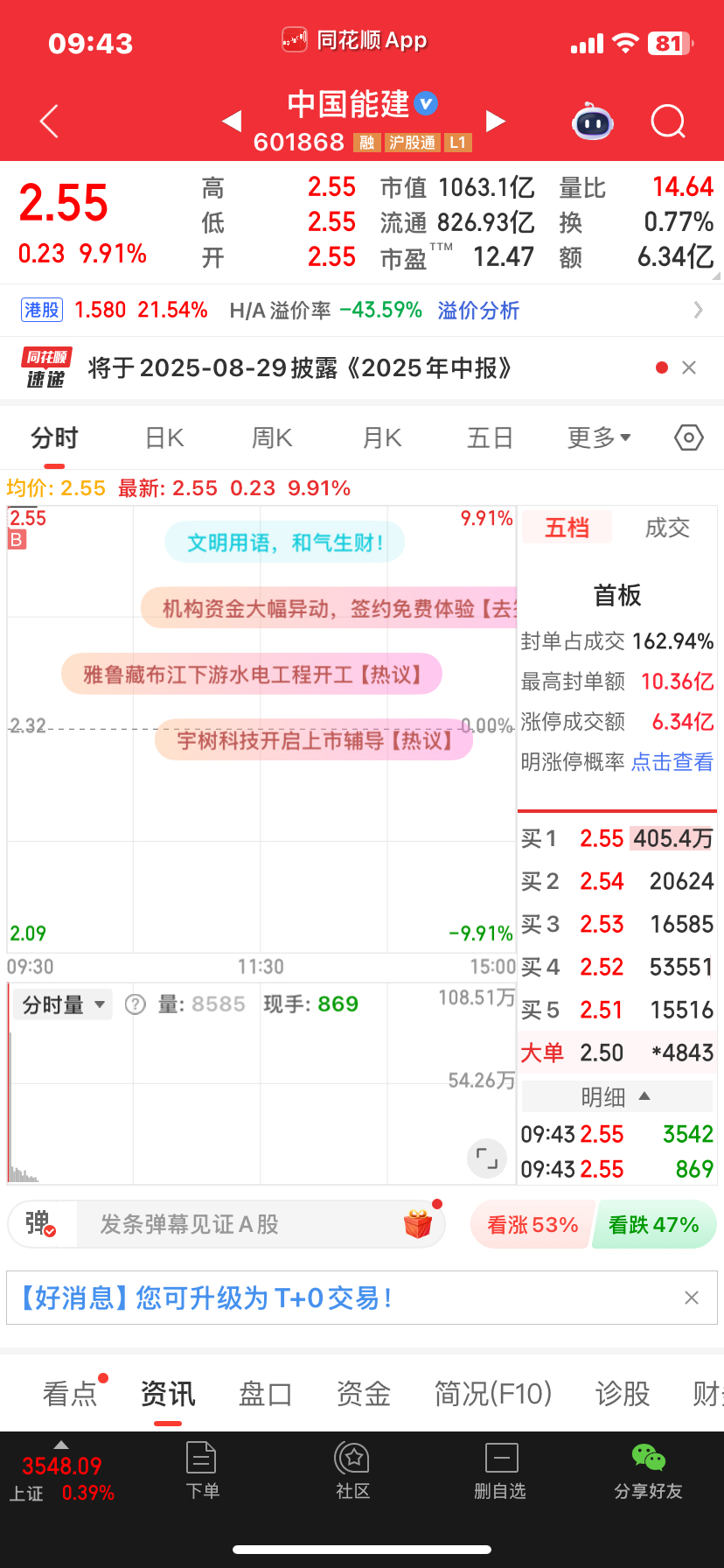Open the 盘口 tab
Viewport: 724px width, 1568px height.
pos(266,1393)
